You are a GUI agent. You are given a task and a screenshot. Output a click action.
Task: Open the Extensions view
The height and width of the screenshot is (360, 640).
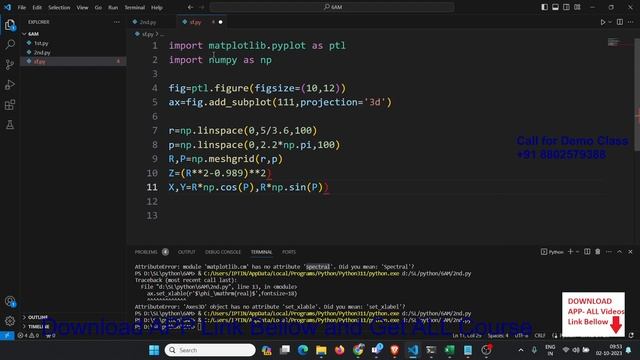tap(10, 105)
